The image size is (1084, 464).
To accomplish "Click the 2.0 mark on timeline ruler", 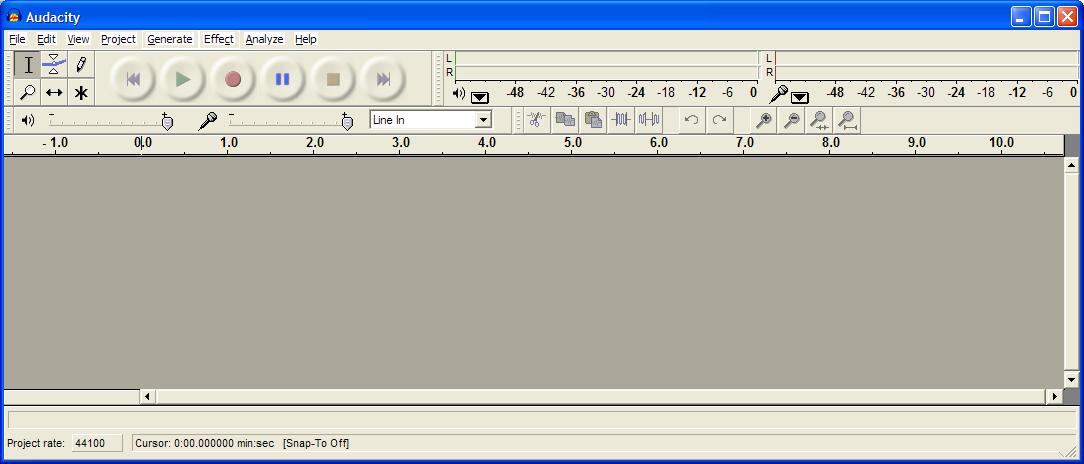I will (x=315, y=143).
